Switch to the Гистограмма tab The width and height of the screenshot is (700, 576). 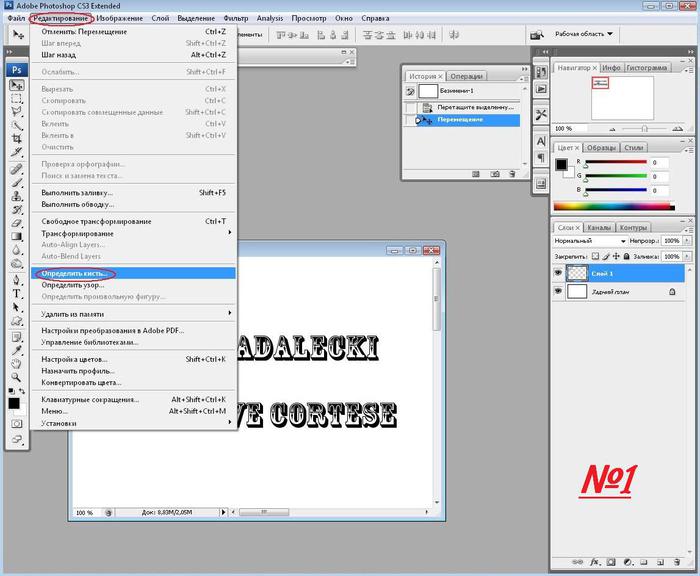coord(646,67)
